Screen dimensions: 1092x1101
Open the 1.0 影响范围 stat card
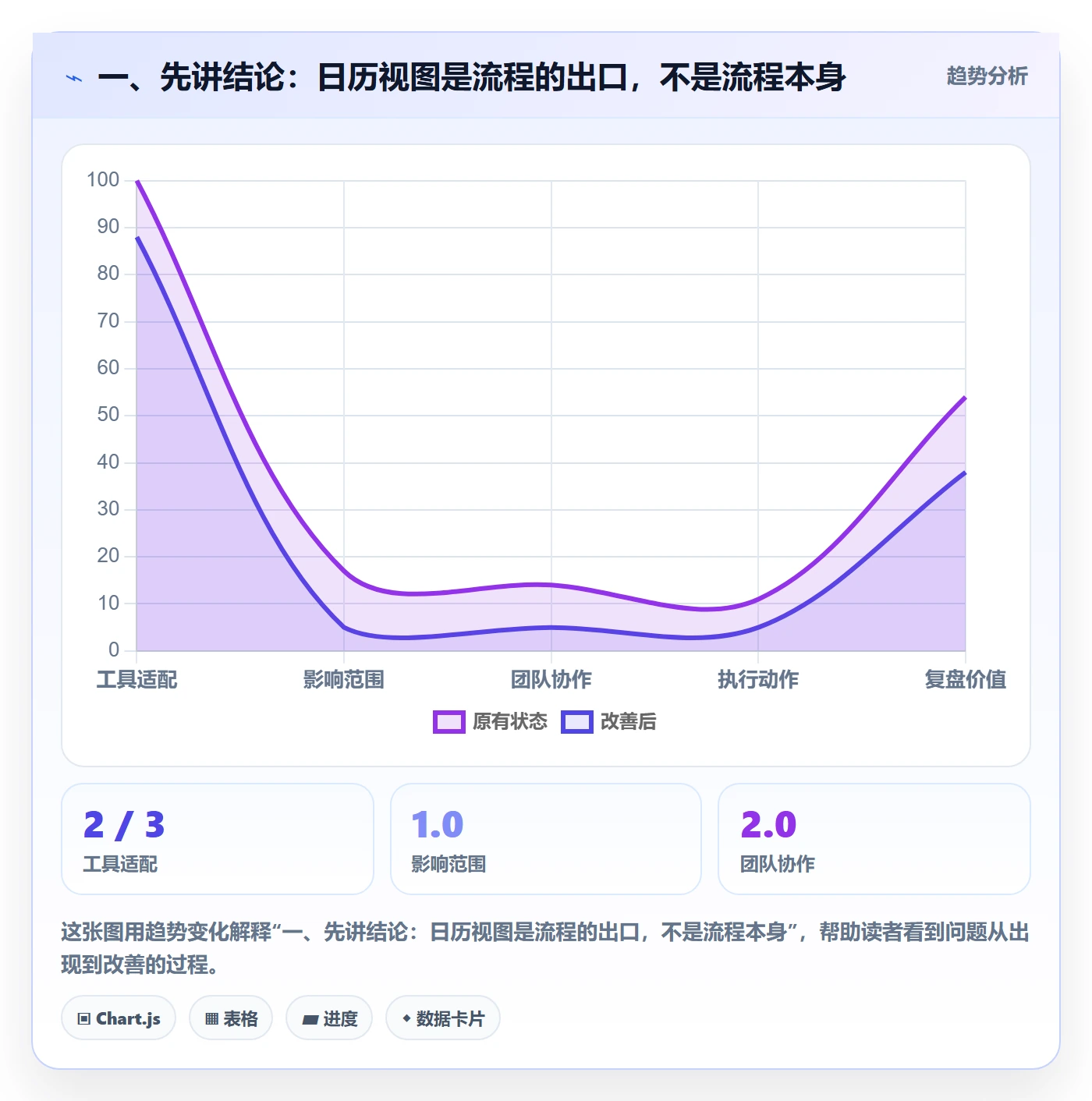coord(546,839)
